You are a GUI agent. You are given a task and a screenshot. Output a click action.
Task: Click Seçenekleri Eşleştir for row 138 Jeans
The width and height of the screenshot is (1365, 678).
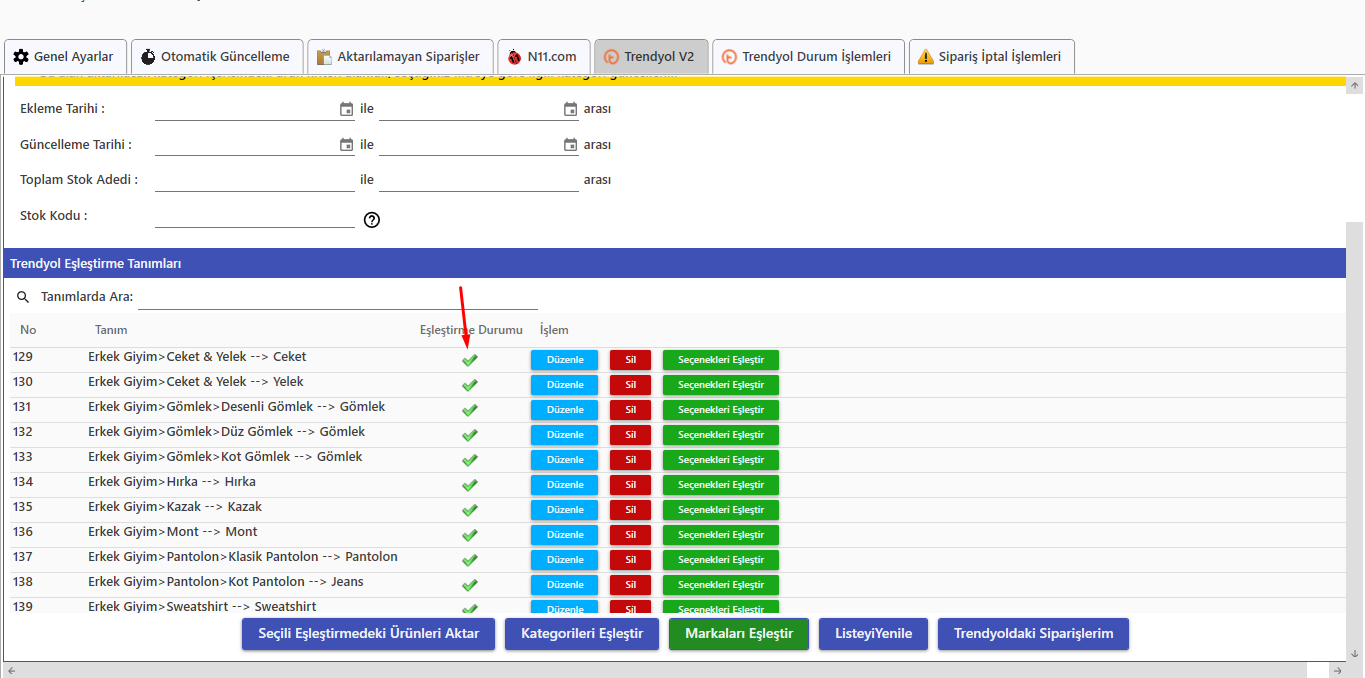721,585
